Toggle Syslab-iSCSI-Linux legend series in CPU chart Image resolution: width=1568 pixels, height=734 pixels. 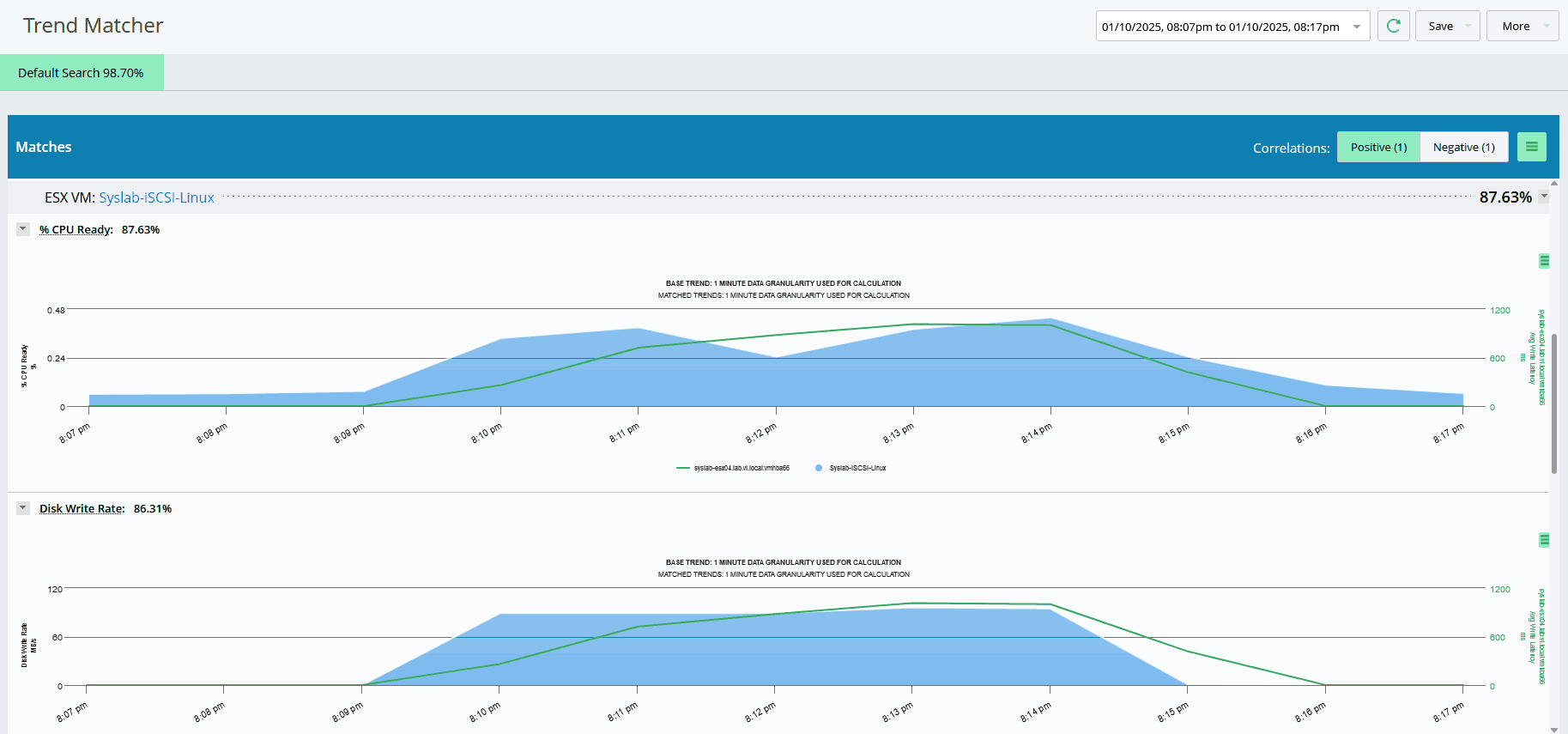[x=851, y=468]
